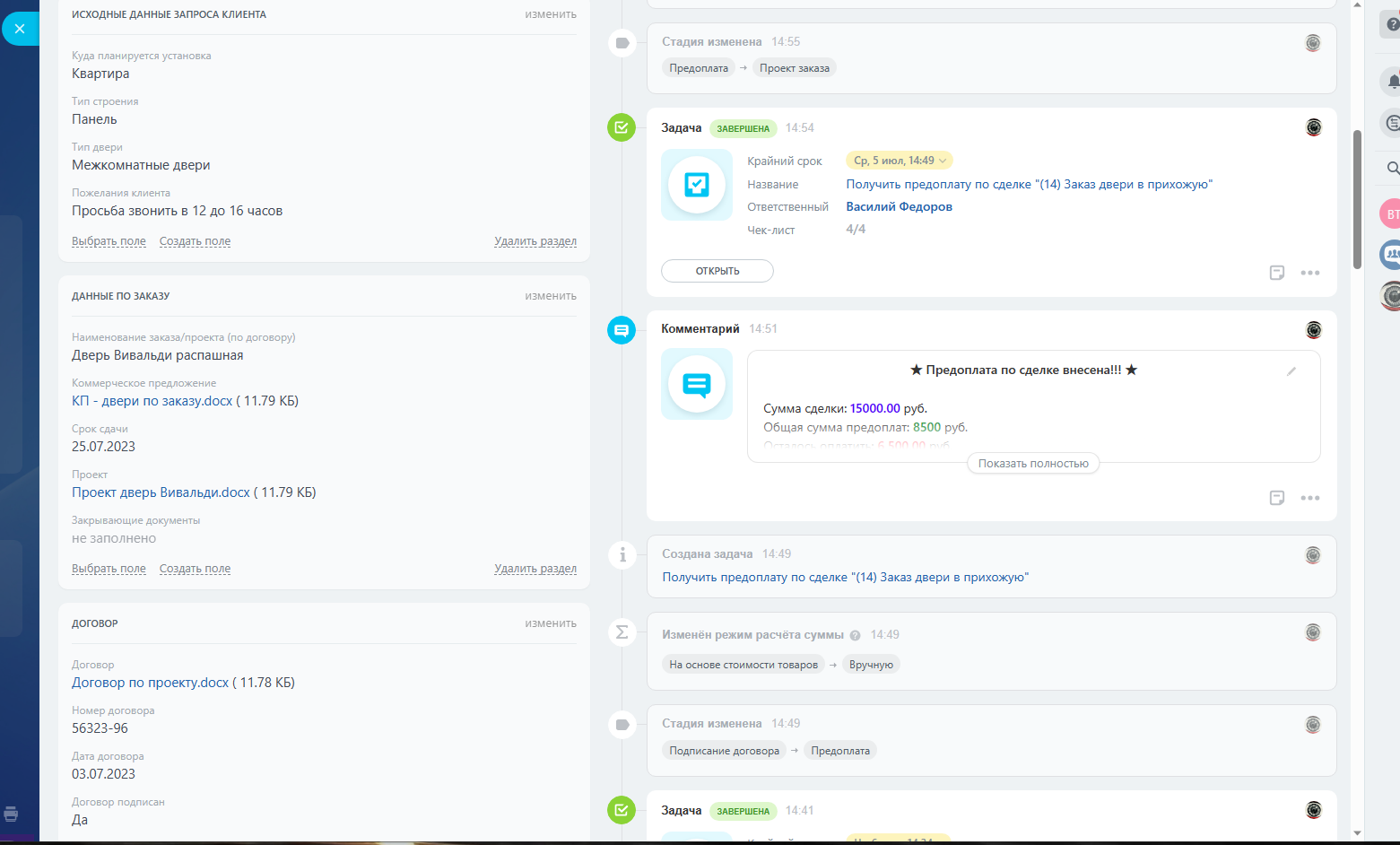Image resolution: width=1400 pixels, height=845 pixels.
Task: Click Удалить раздел under Исходные данные запроса клиента
Action: click(x=535, y=241)
